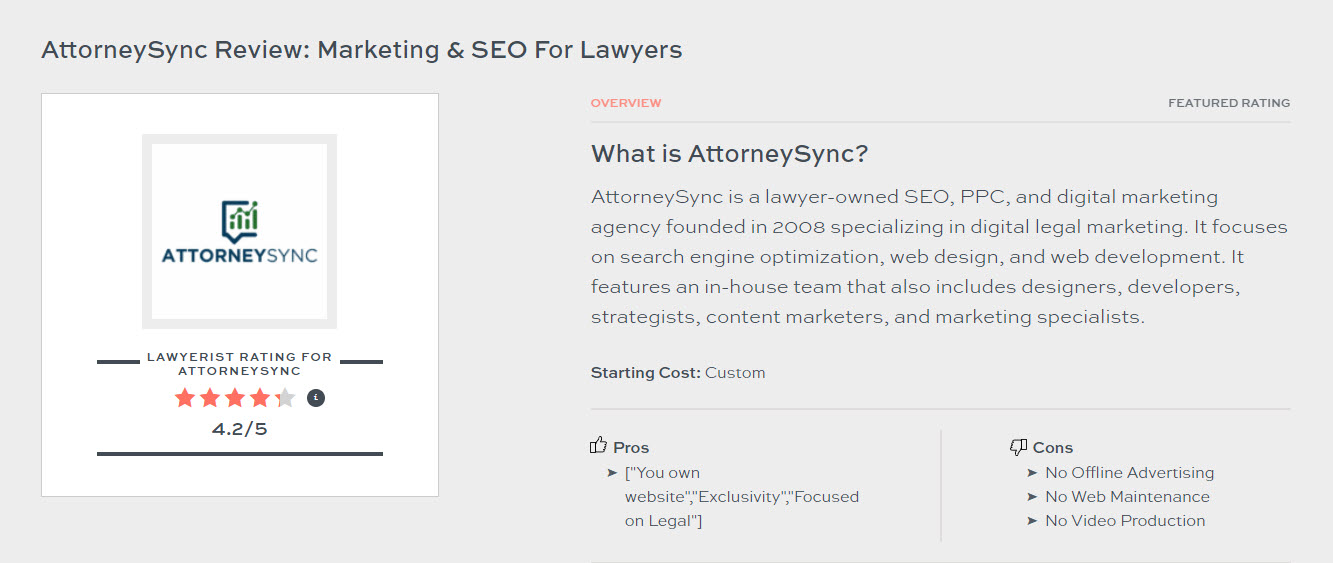Click the first red rating star
The image size is (1333, 563).
click(x=185, y=398)
